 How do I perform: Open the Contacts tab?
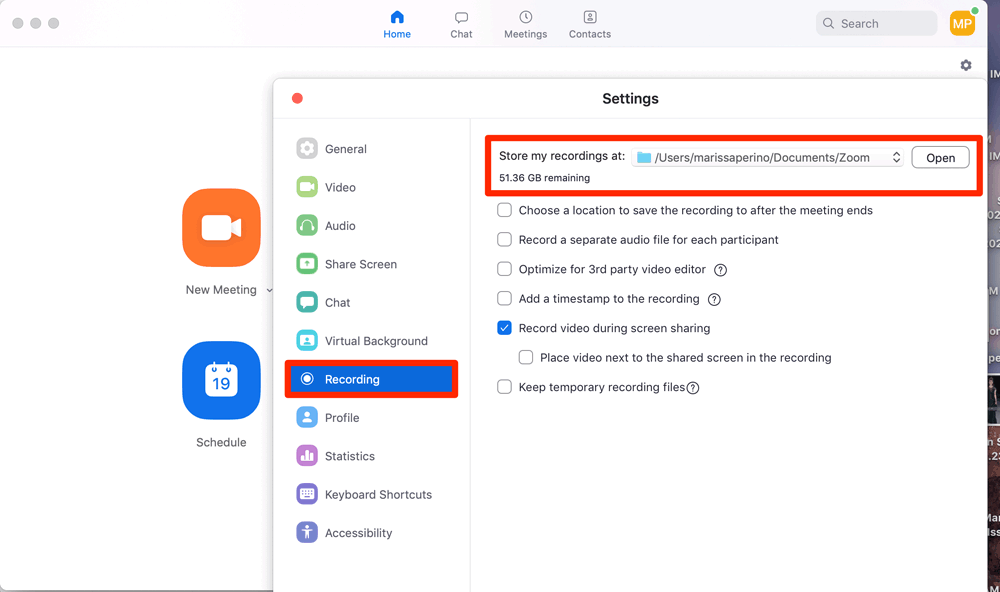[590, 25]
